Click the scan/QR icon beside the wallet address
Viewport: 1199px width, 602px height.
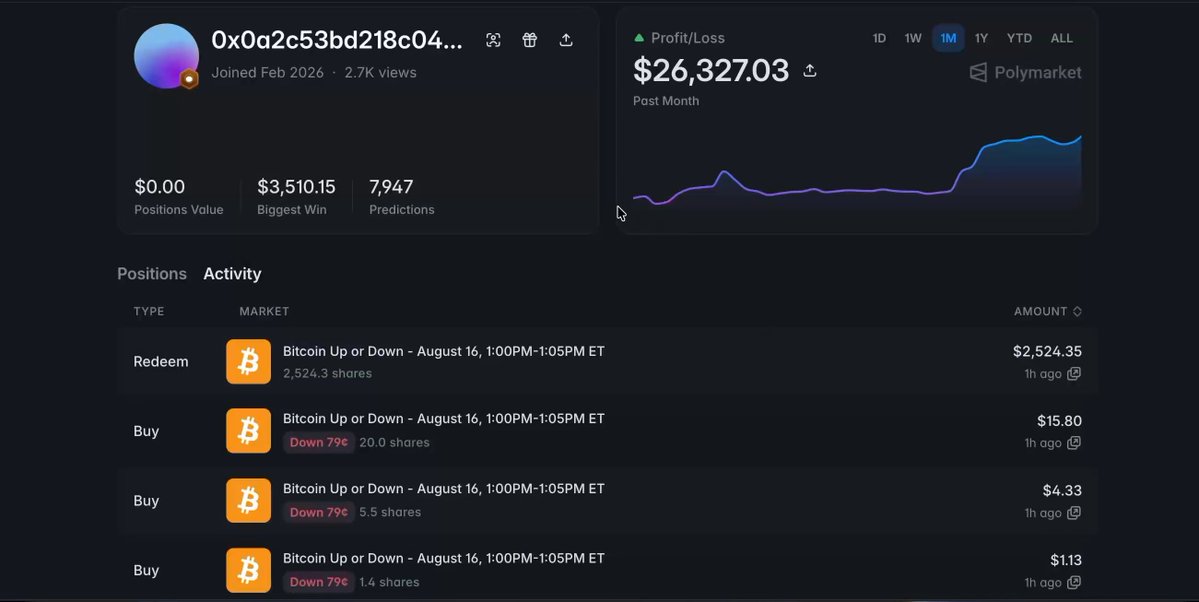click(493, 40)
